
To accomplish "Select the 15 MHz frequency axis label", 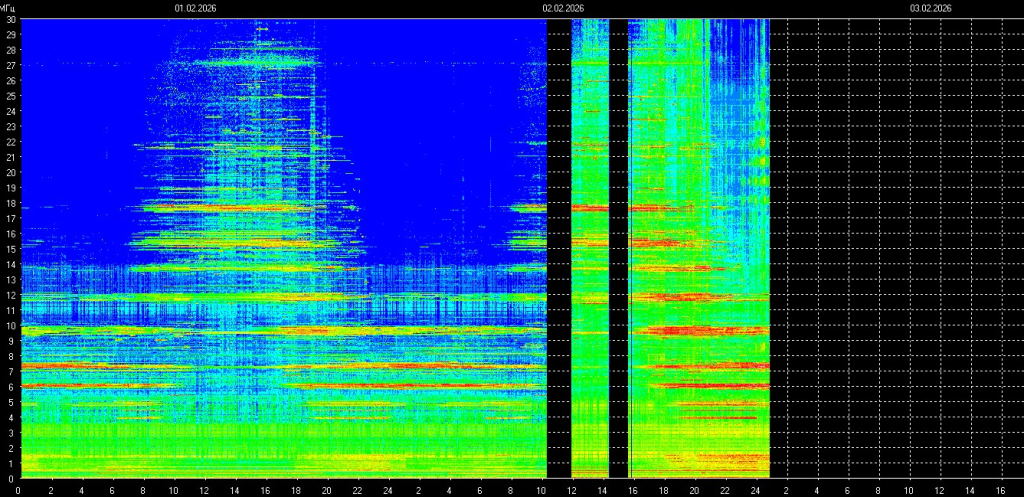I will coord(10,248).
